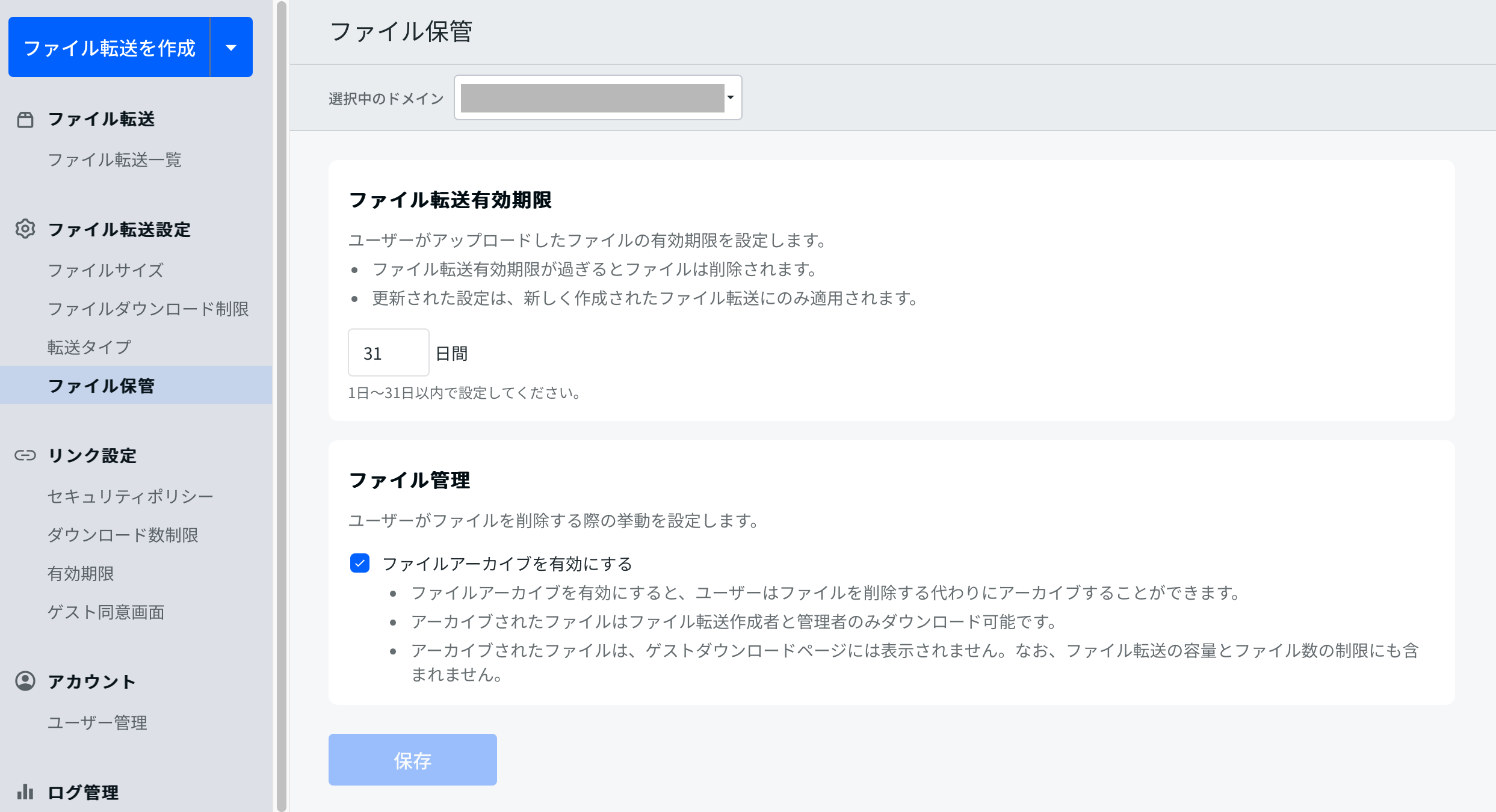The width and height of the screenshot is (1496, 812).
Task: Open ファイル転送一覧 in the sidebar
Action: [114, 159]
